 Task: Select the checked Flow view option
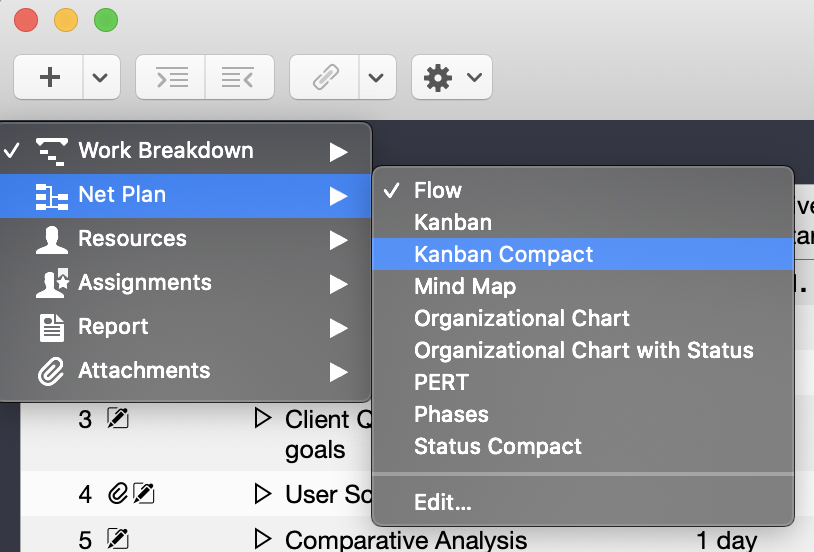point(438,190)
